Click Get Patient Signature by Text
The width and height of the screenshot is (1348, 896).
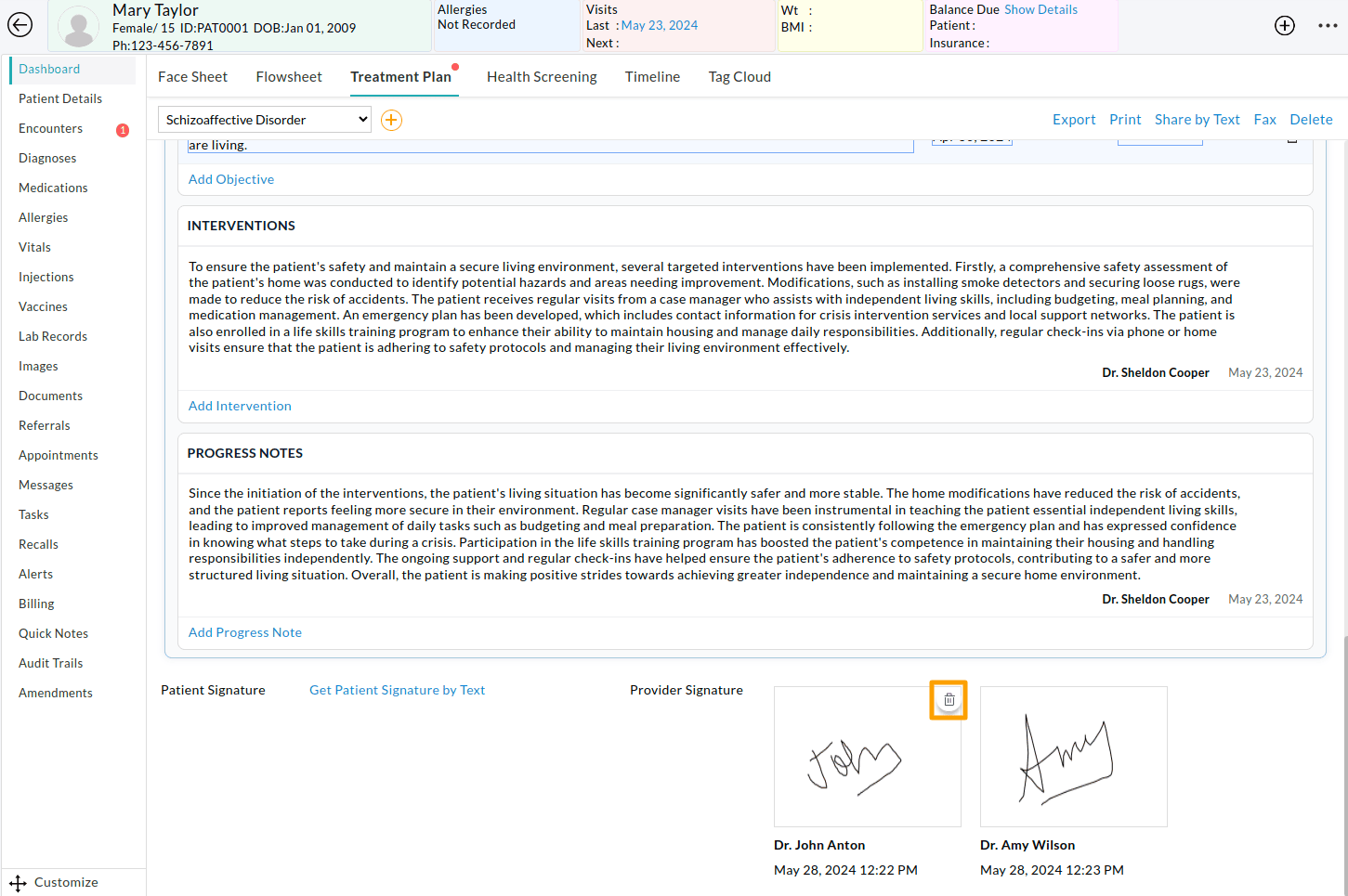tap(397, 690)
